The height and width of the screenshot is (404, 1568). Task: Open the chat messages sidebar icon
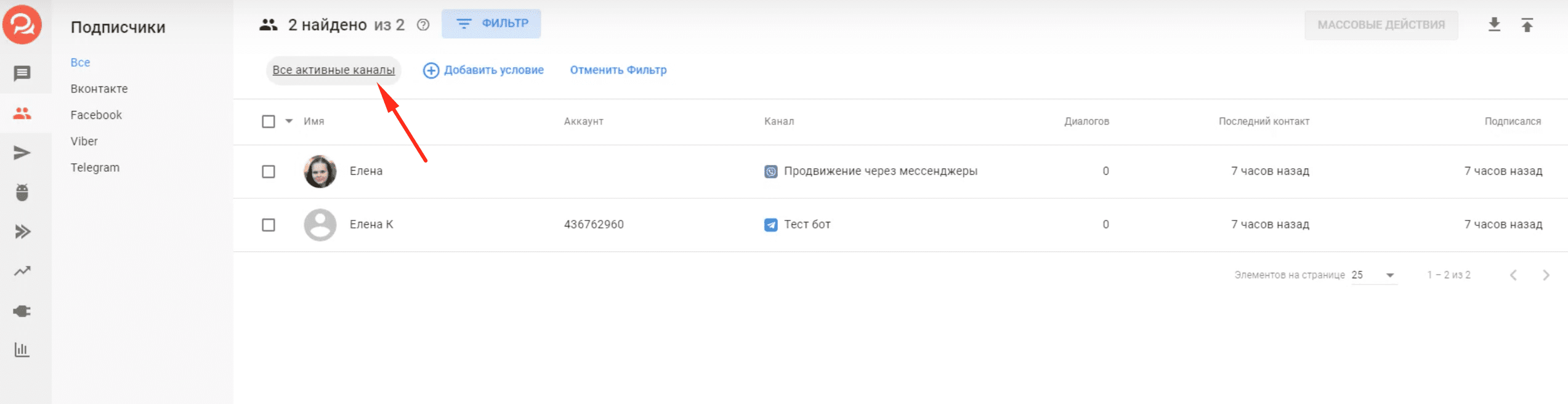coord(22,74)
